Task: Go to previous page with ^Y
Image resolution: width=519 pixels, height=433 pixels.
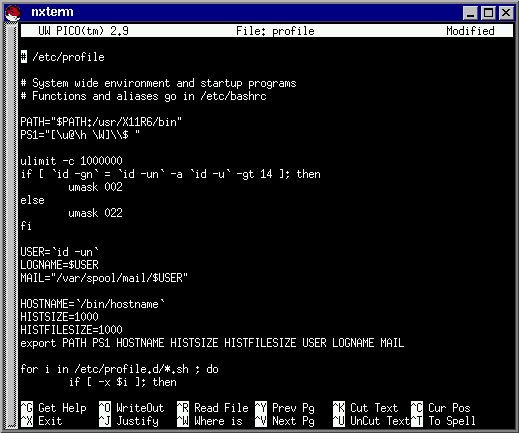Action: point(285,408)
